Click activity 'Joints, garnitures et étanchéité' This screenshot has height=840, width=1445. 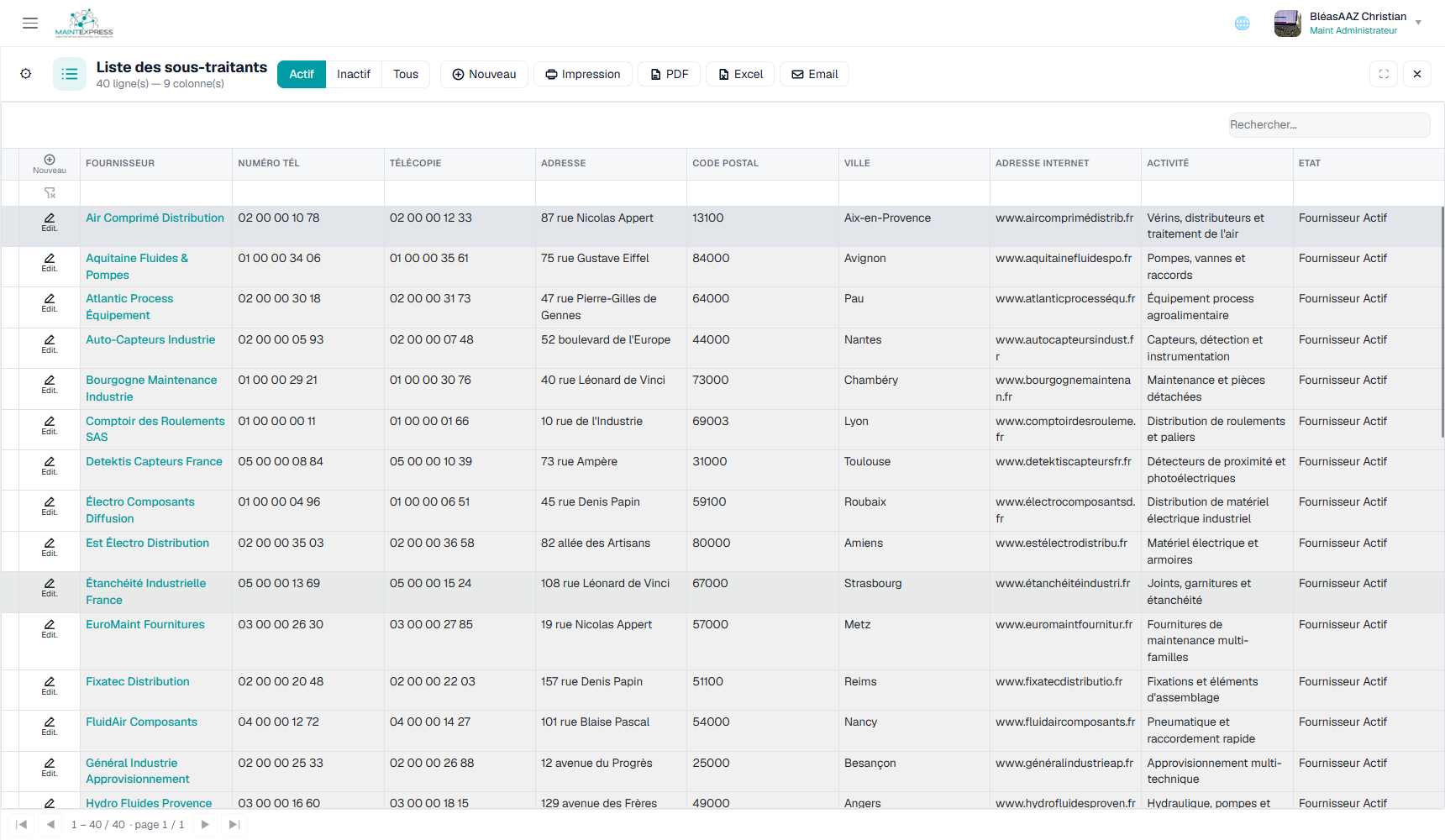[1199, 591]
